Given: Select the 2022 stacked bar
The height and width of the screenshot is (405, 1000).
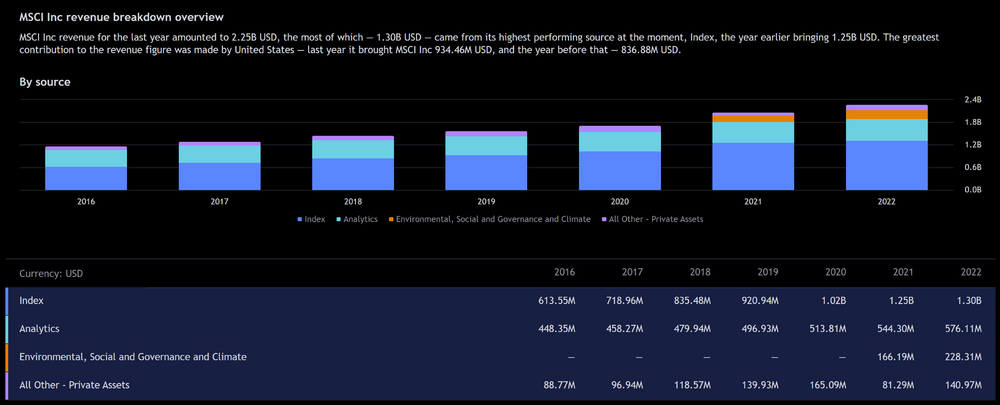Looking at the screenshot, I should tap(886, 147).
